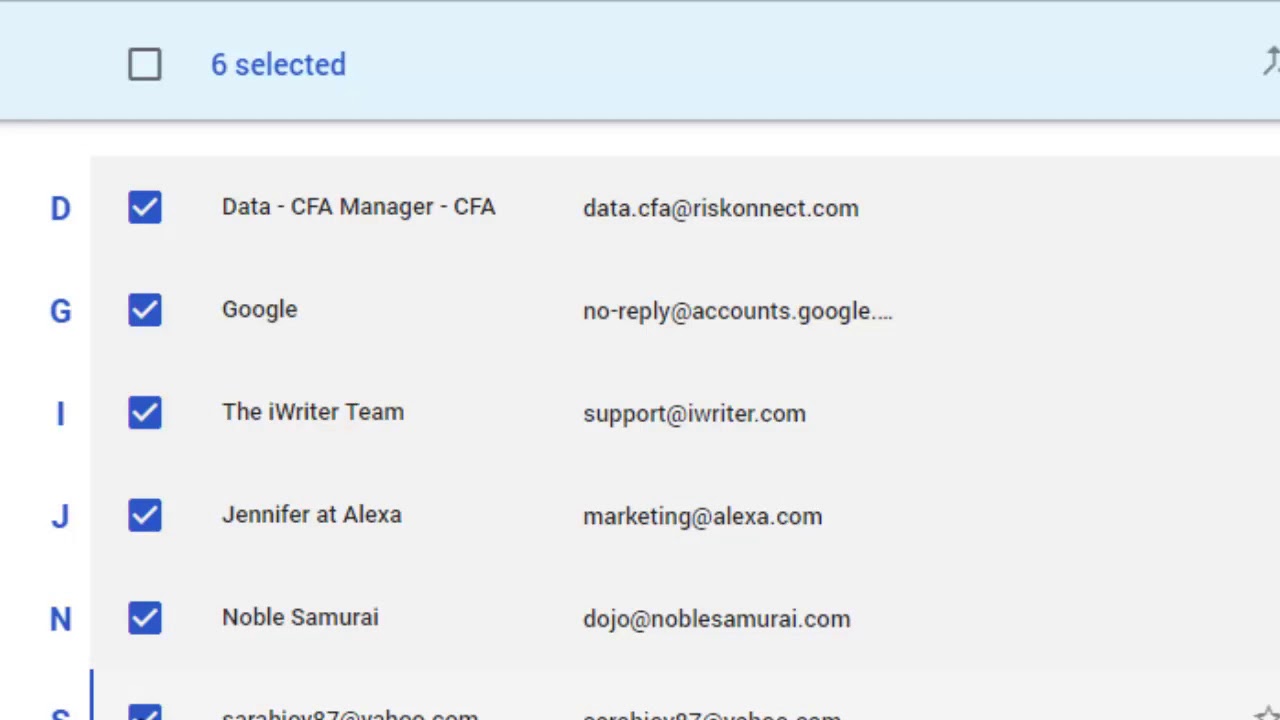
Task: Click support@iwriter.com email address
Action: pos(694,414)
